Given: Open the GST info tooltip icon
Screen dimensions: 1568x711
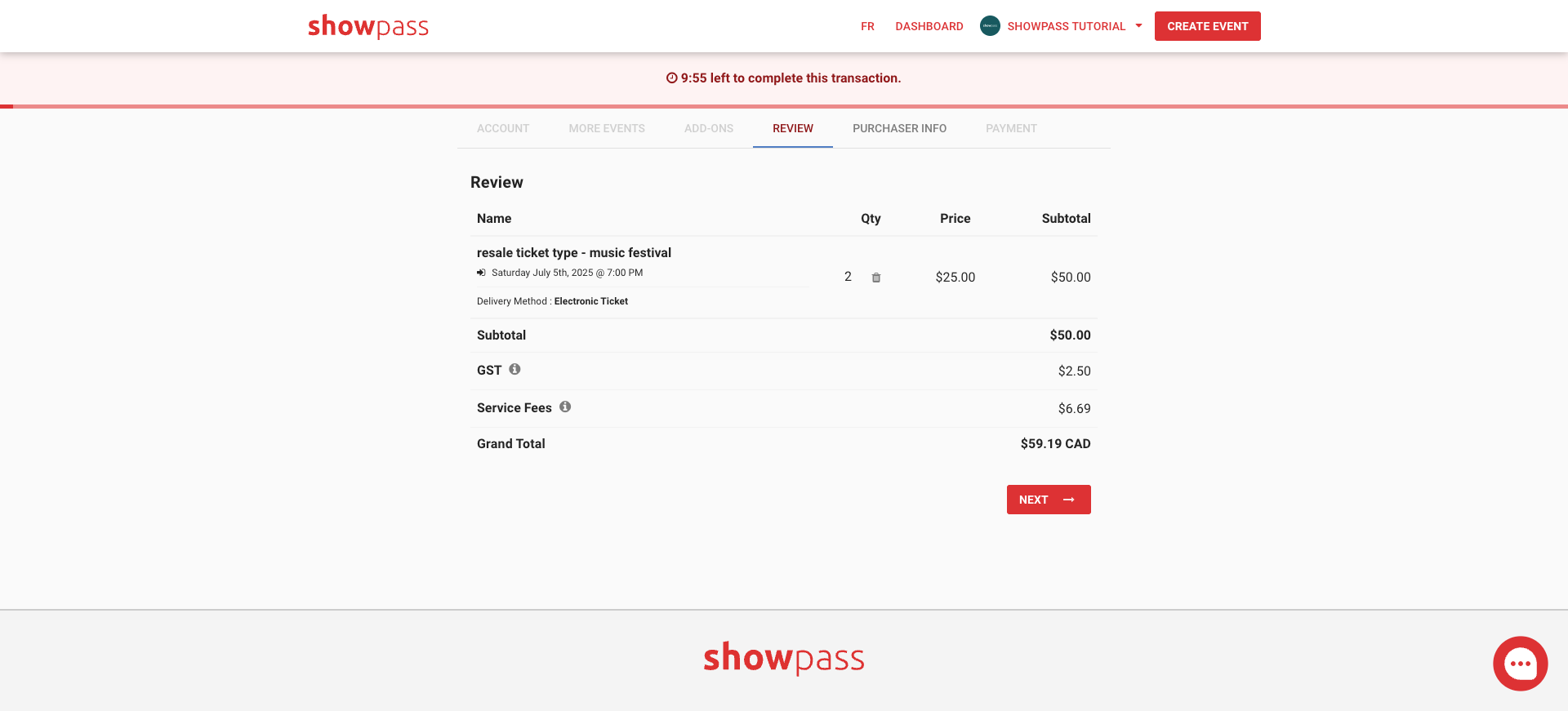Looking at the screenshot, I should pos(514,369).
